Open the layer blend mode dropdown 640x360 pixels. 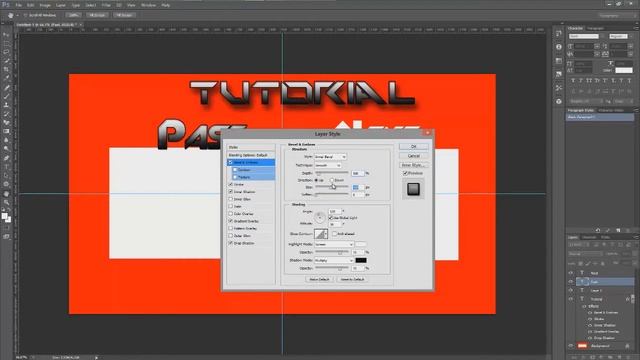pos(584,253)
